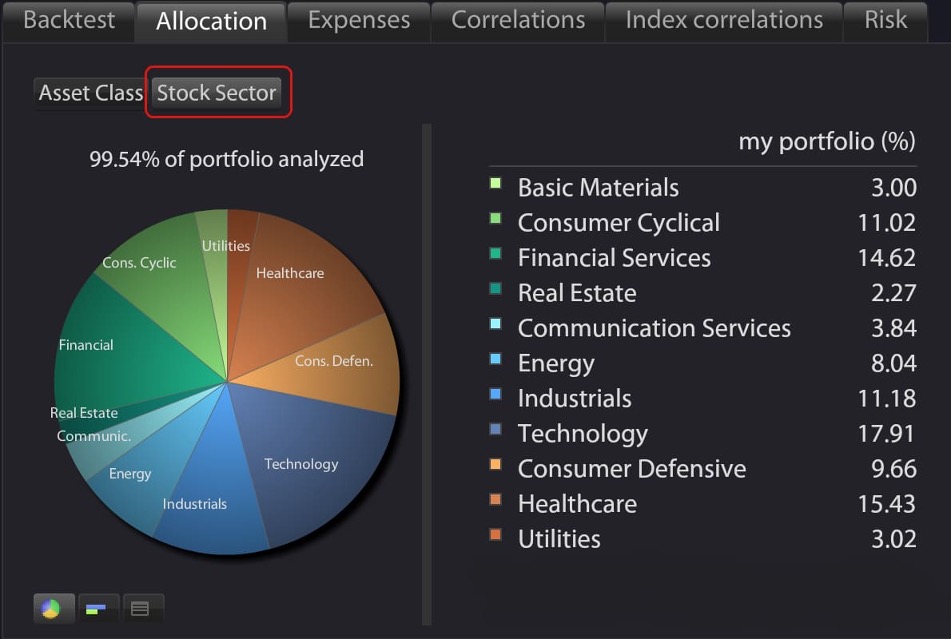The height and width of the screenshot is (640, 952).
Task: Switch to table list view icon
Action: [140, 608]
